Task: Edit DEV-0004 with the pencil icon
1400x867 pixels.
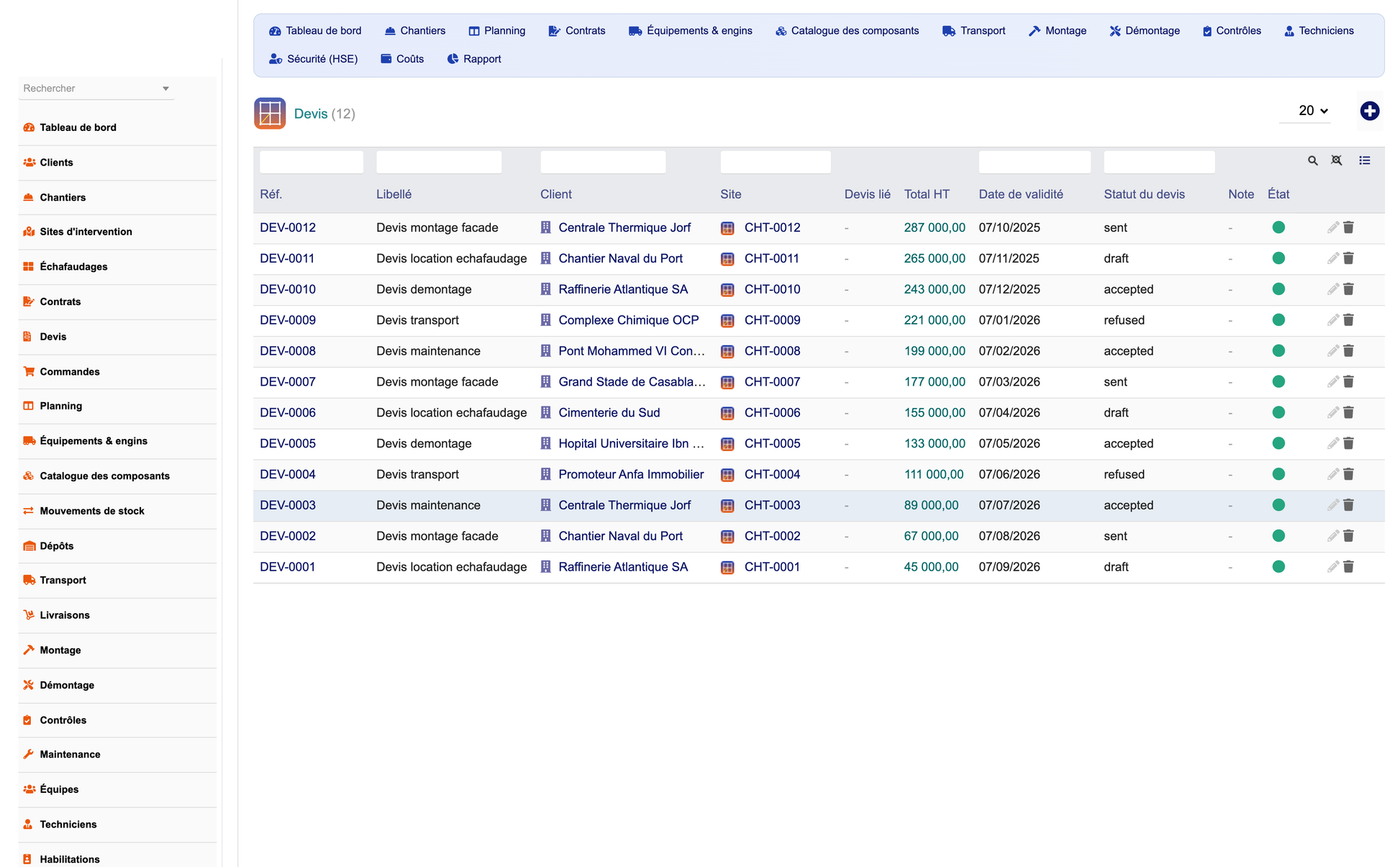Action: [1333, 475]
